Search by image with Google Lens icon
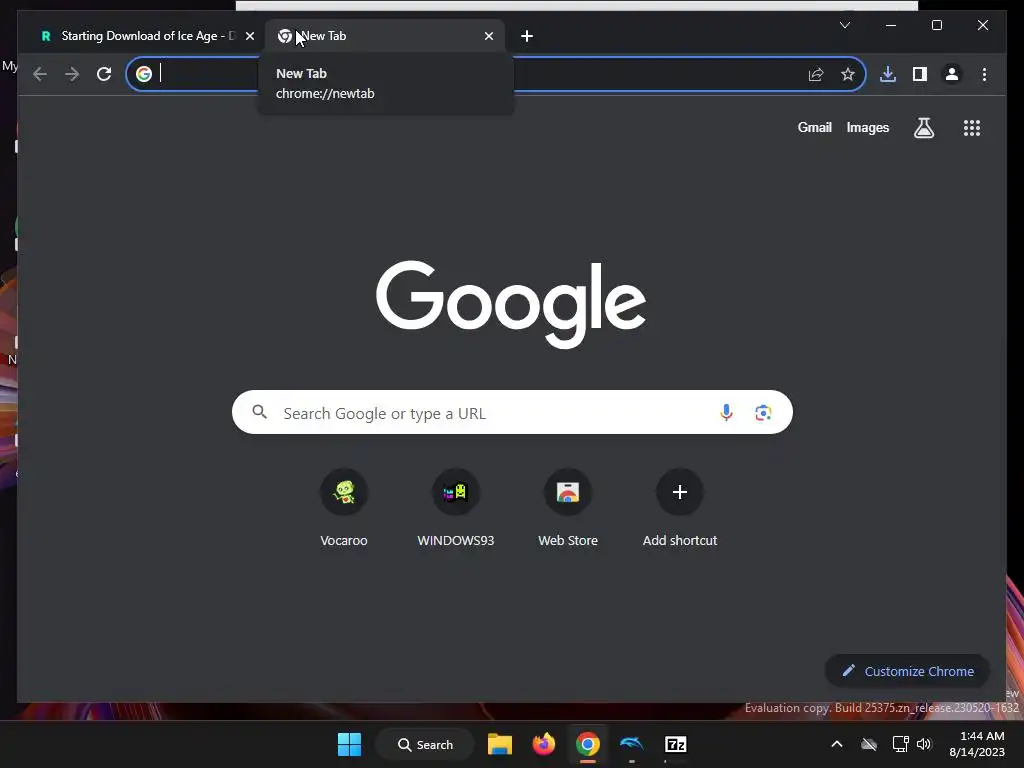This screenshot has width=1024, height=768. [x=763, y=413]
